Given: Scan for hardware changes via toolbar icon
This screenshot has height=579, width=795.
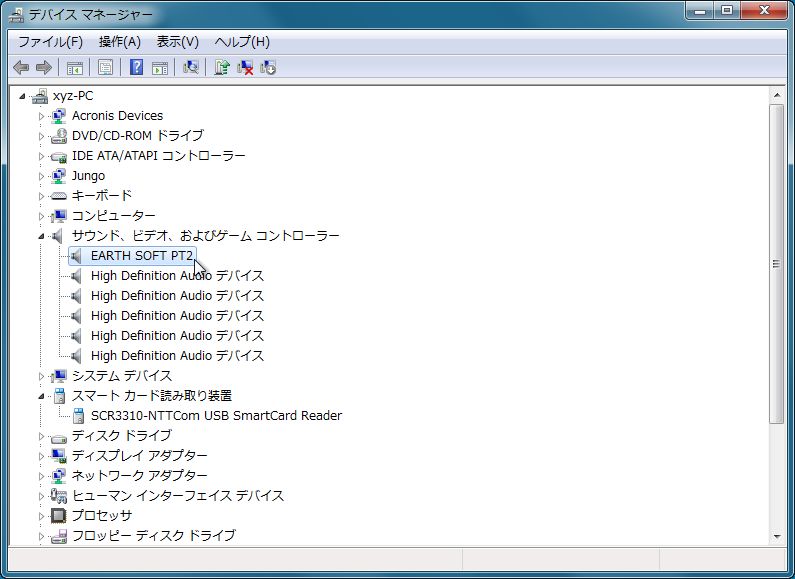Looking at the screenshot, I should pos(191,67).
